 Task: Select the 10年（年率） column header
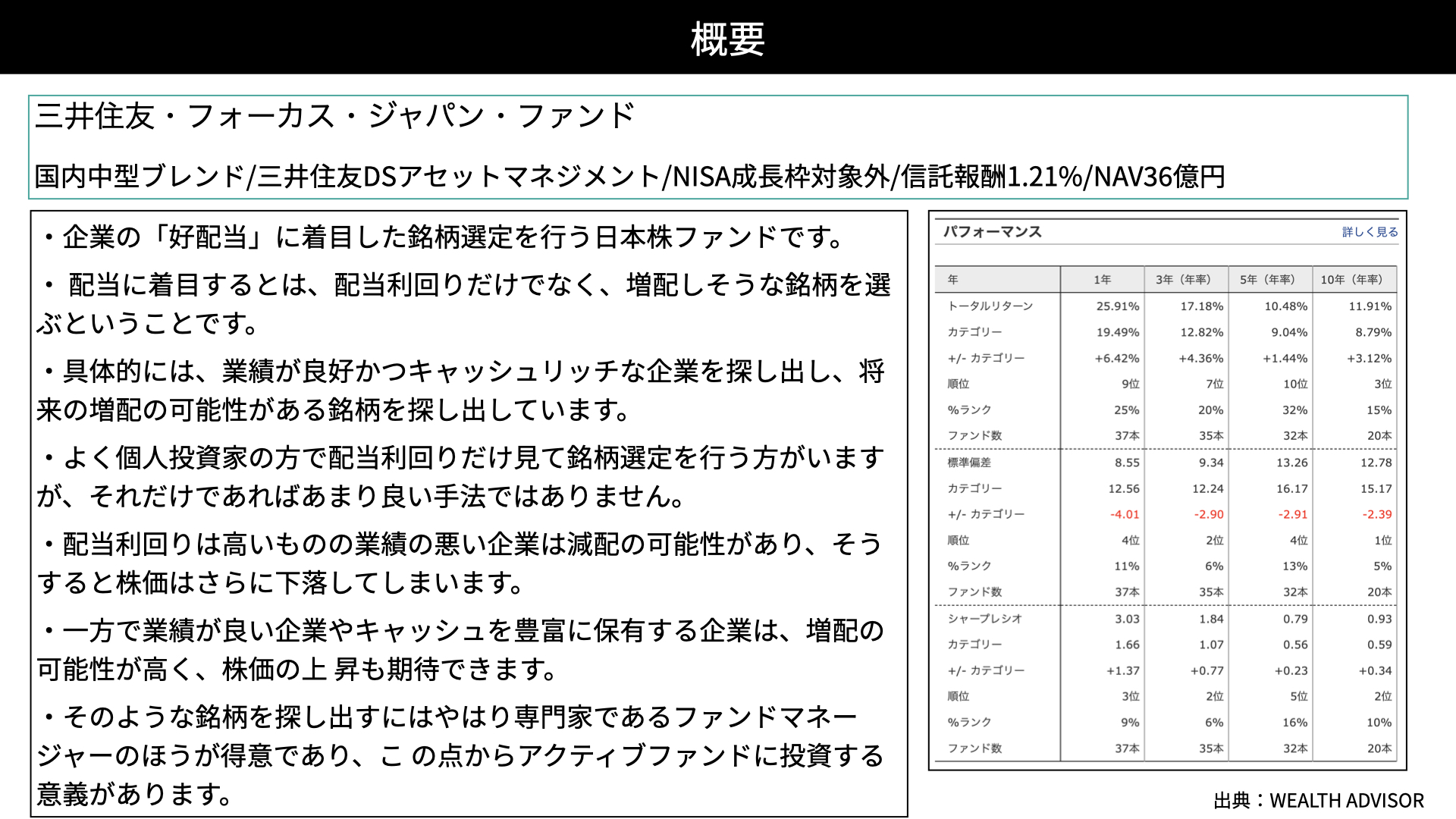[x=1354, y=280]
